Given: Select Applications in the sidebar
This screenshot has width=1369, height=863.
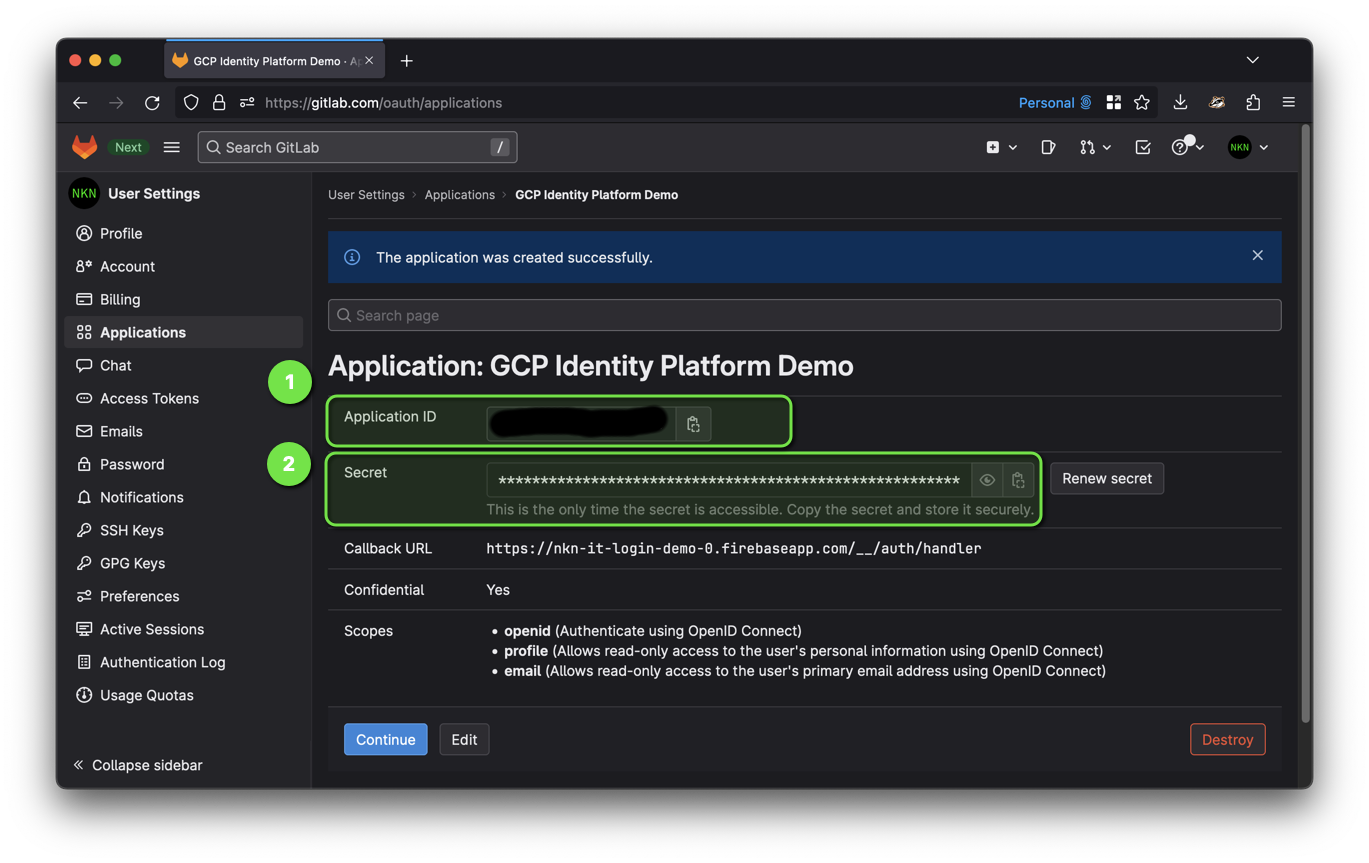Looking at the screenshot, I should (183, 332).
